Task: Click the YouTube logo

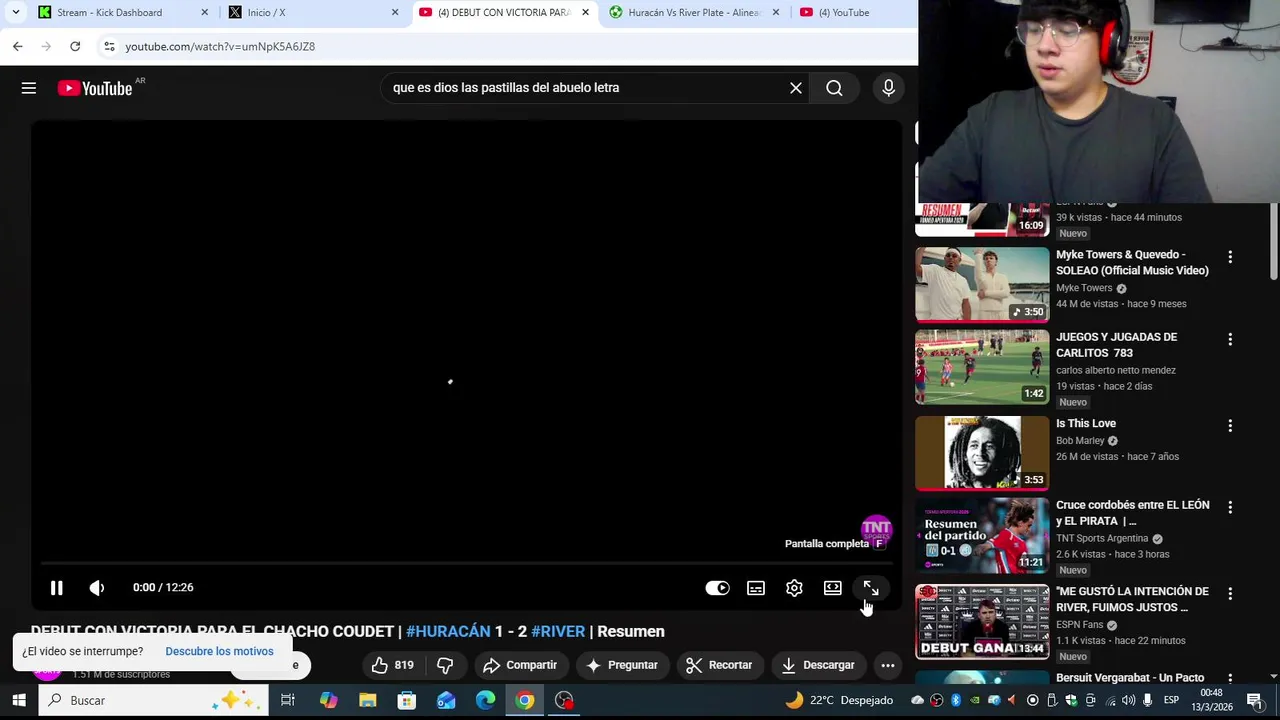Action: tap(95, 88)
